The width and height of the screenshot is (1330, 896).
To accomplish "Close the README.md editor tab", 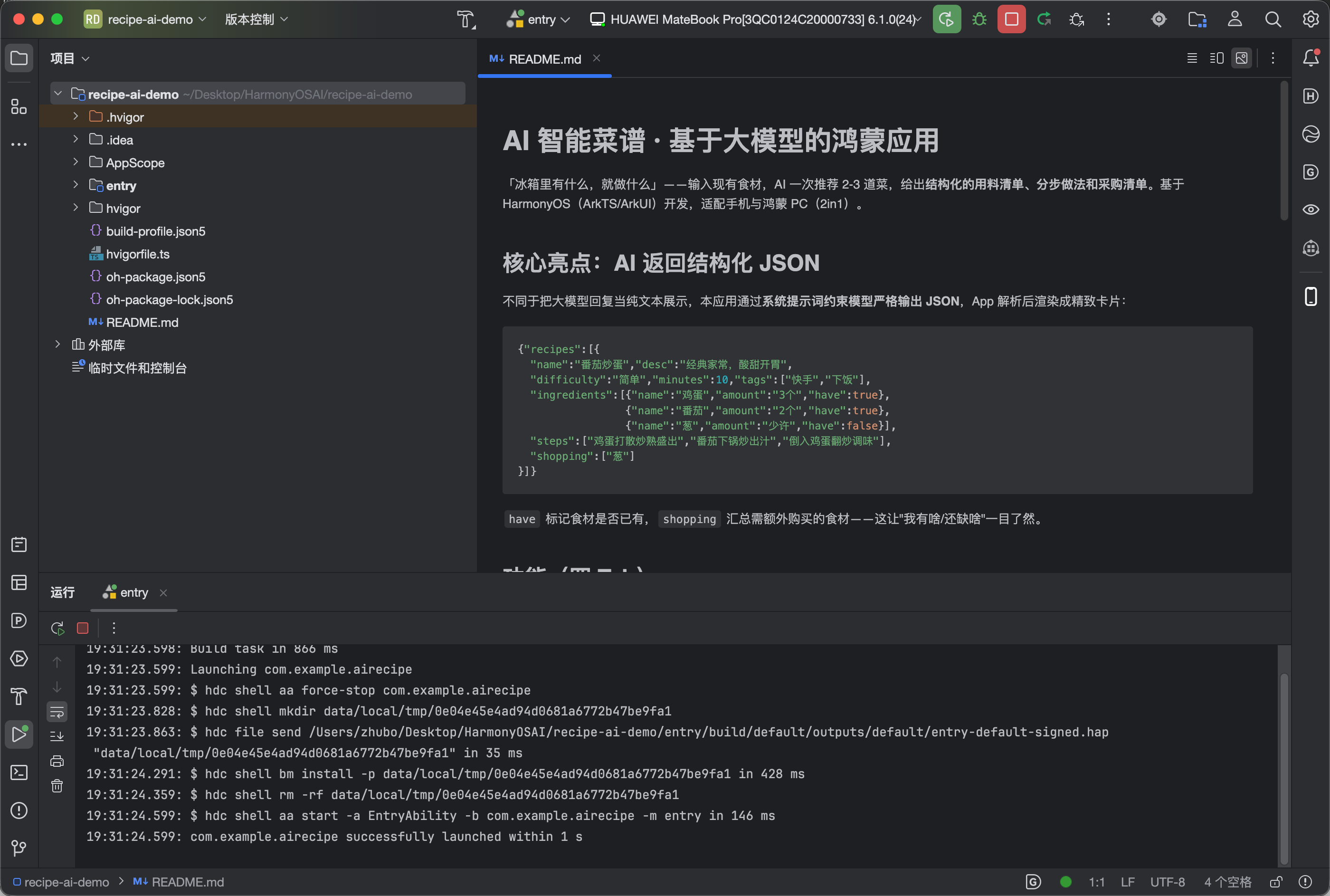I will [x=597, y=57].
